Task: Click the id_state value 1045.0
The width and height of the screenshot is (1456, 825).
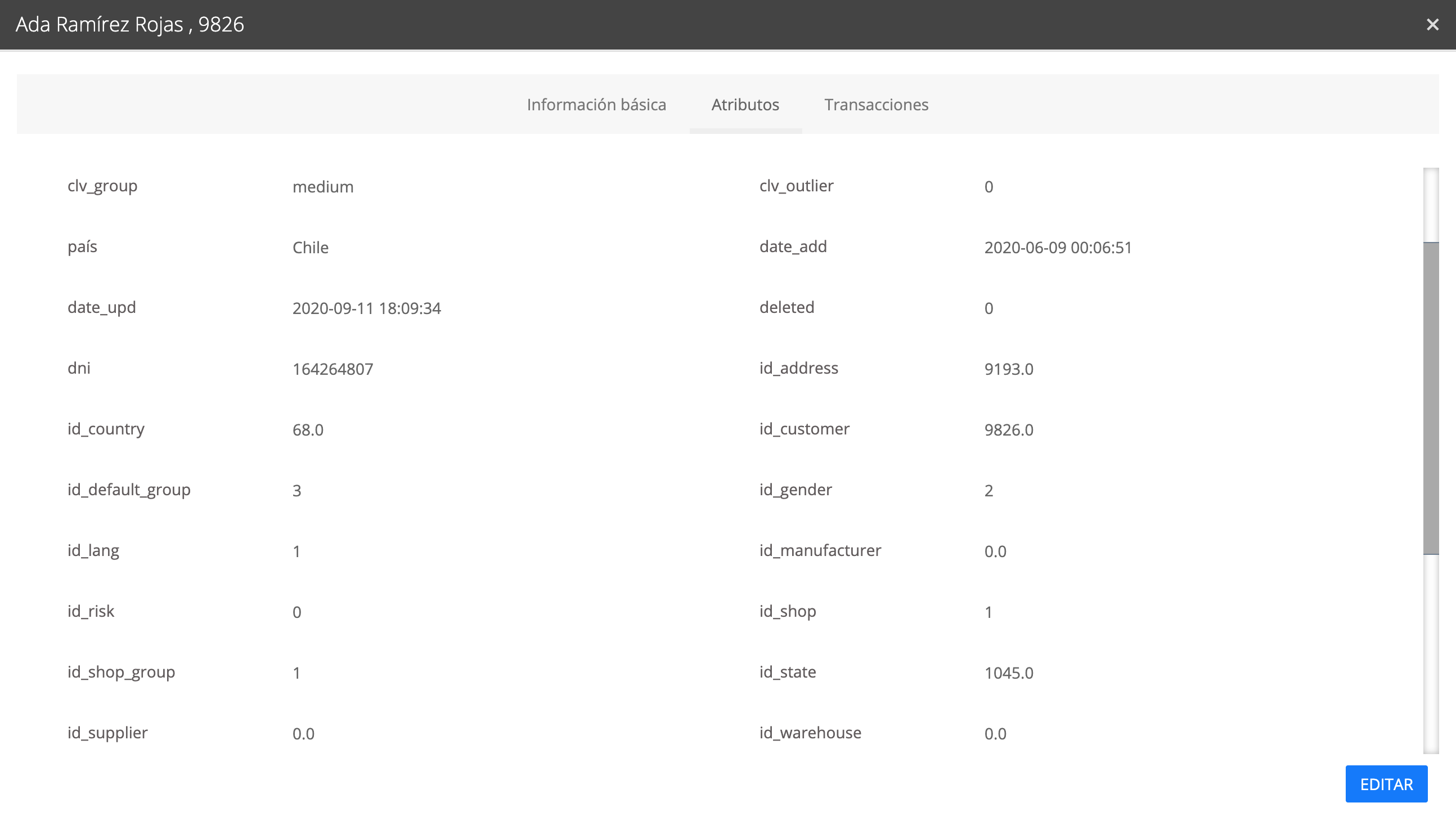Action: click(1008, 673)
